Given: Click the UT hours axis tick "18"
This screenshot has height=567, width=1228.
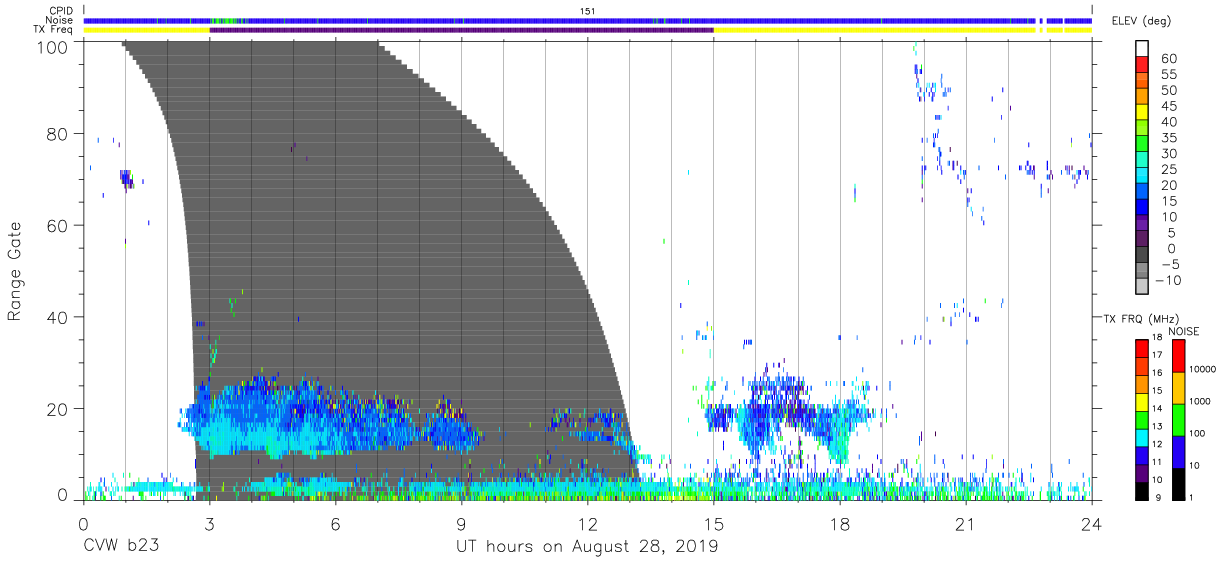Looking at the screenshot, I should click(840, 526).
